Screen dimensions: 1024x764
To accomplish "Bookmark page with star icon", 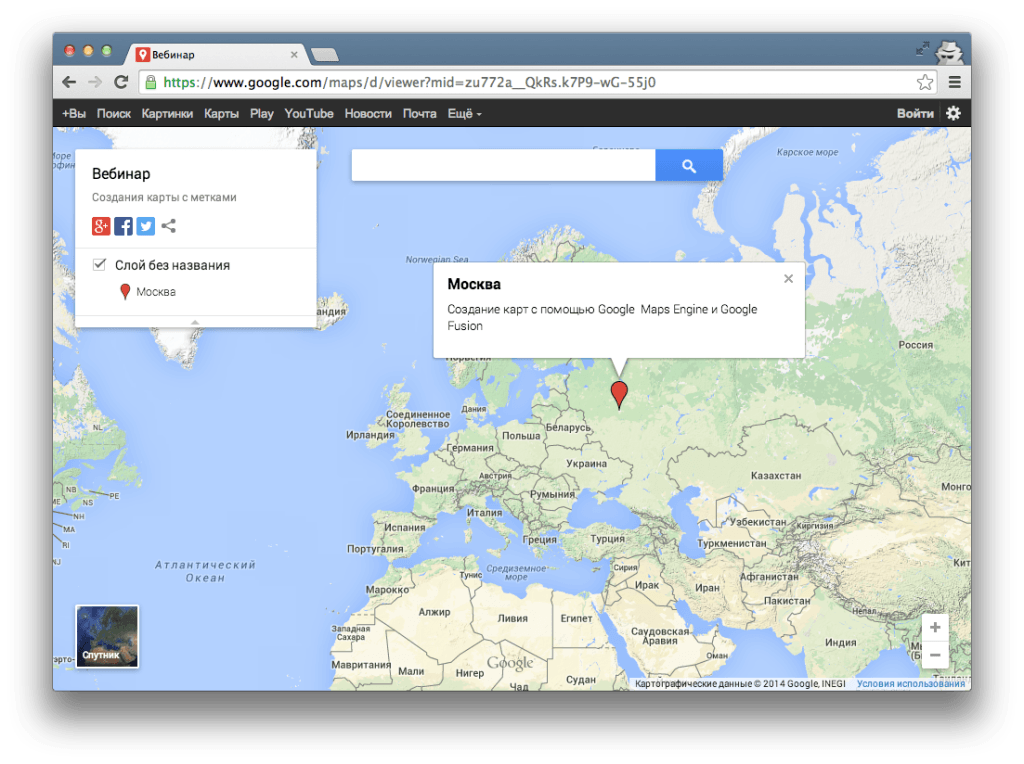I will (925, 82).
